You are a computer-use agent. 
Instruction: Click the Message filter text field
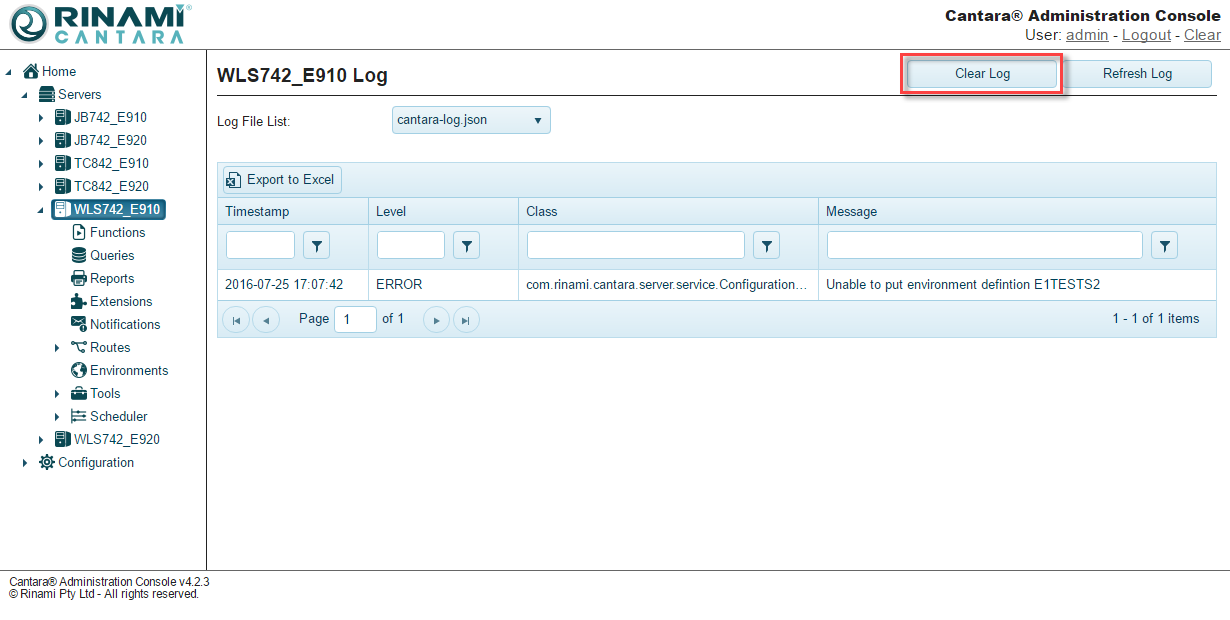[x=984, y=245]
